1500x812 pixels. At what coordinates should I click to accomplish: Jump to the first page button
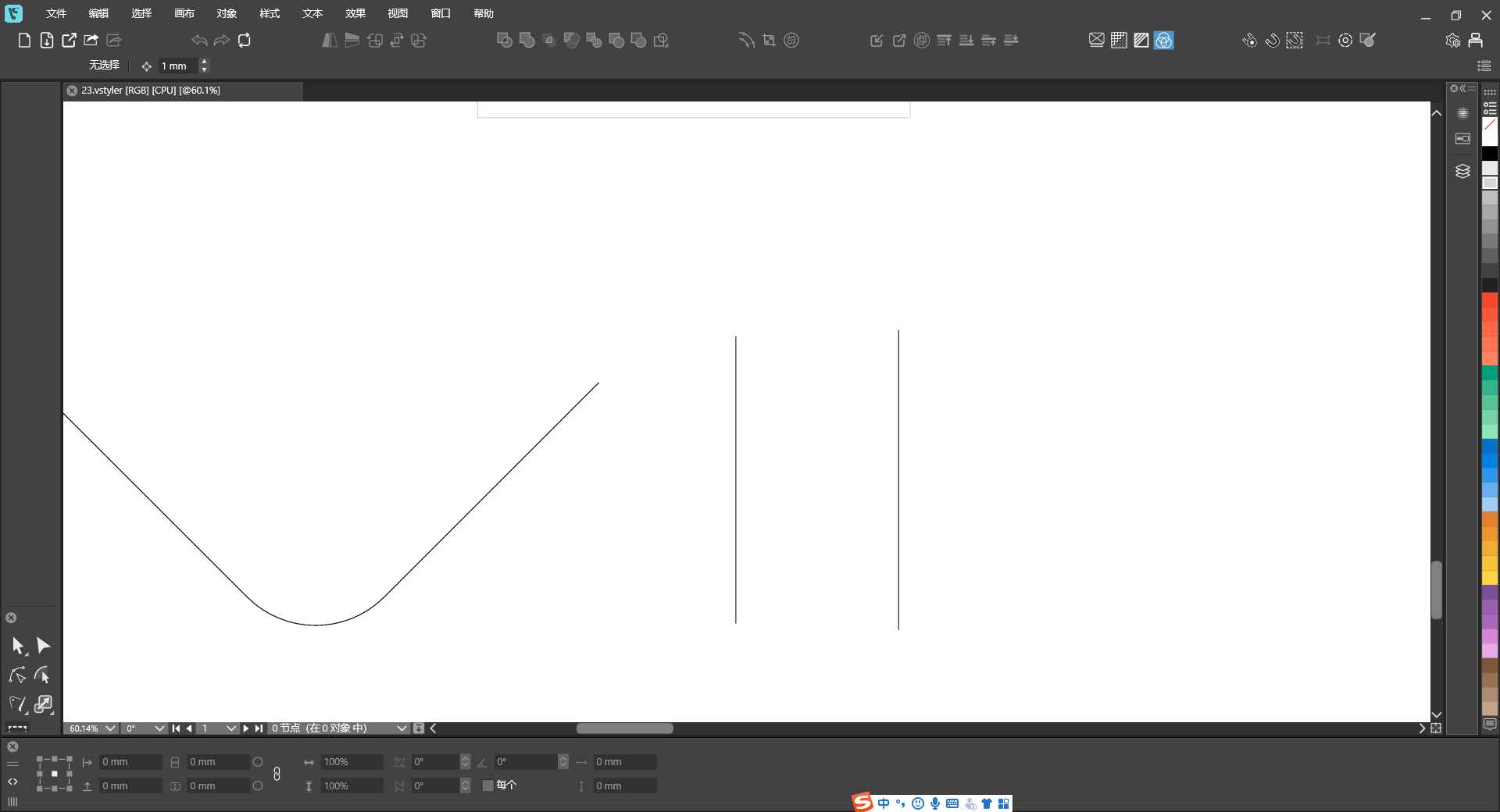(x=176, y=728)
